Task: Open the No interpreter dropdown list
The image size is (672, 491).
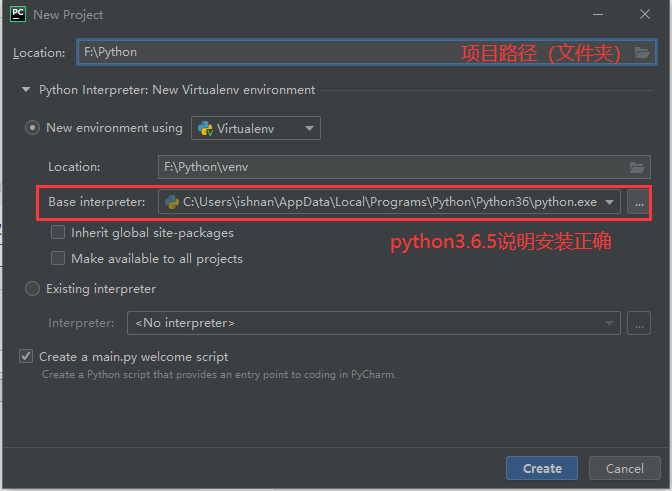Action: 374,323
